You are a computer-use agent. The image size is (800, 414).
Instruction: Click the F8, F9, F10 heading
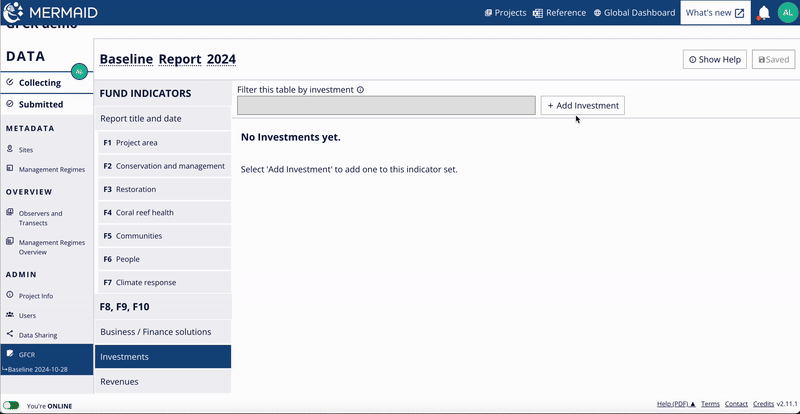coord(125,307)
